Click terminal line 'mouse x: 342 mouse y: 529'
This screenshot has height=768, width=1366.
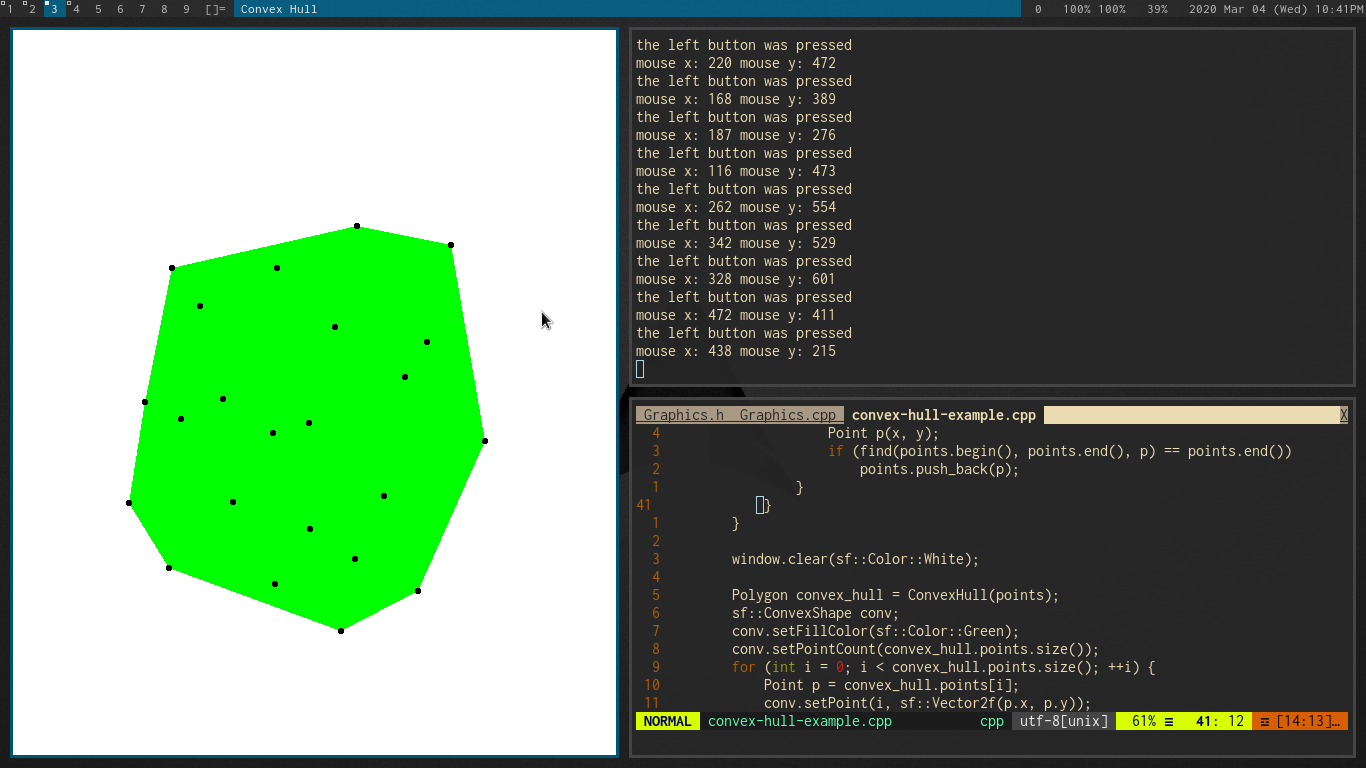[736, 243]
